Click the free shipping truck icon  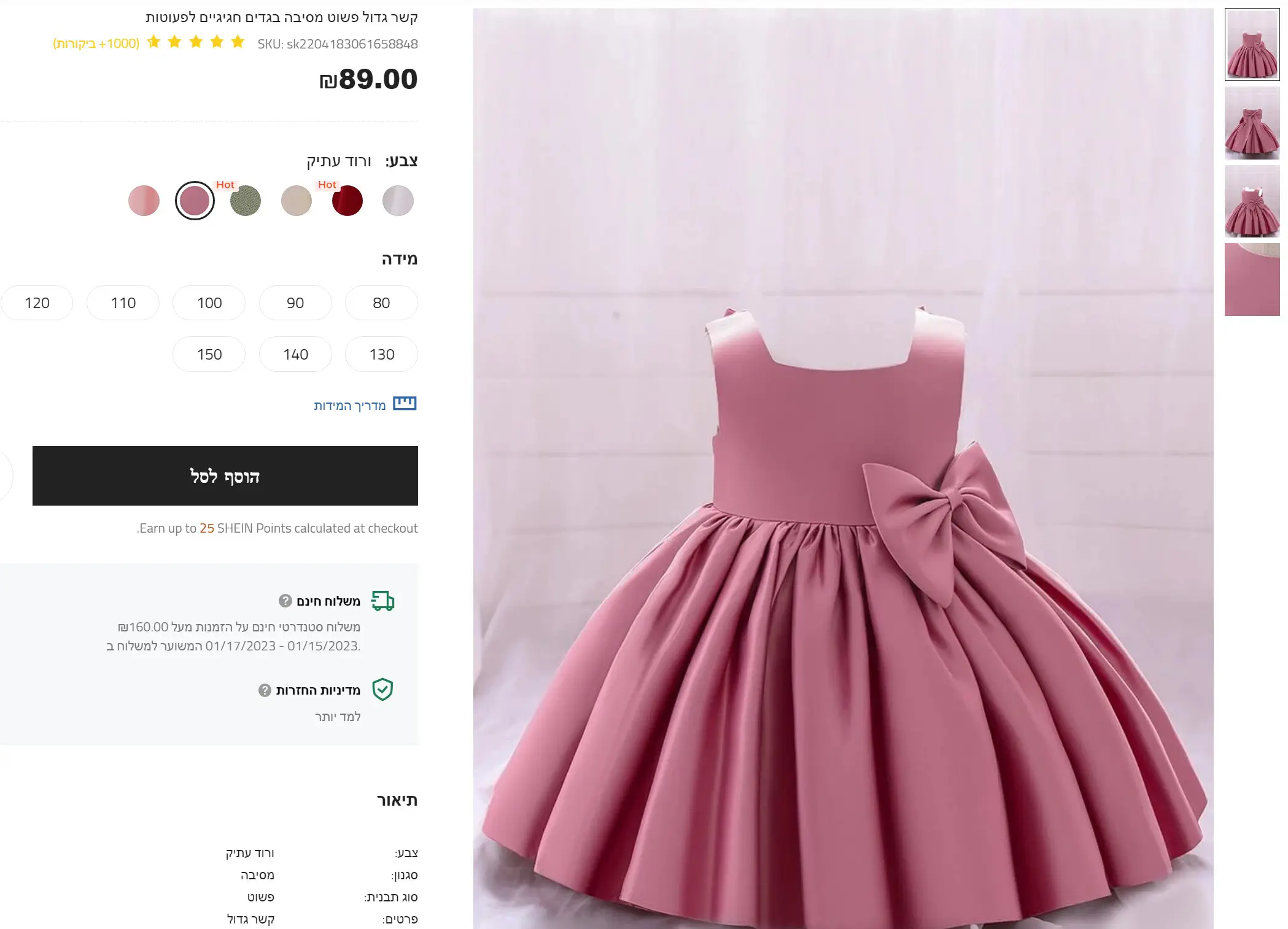[383, 601]
